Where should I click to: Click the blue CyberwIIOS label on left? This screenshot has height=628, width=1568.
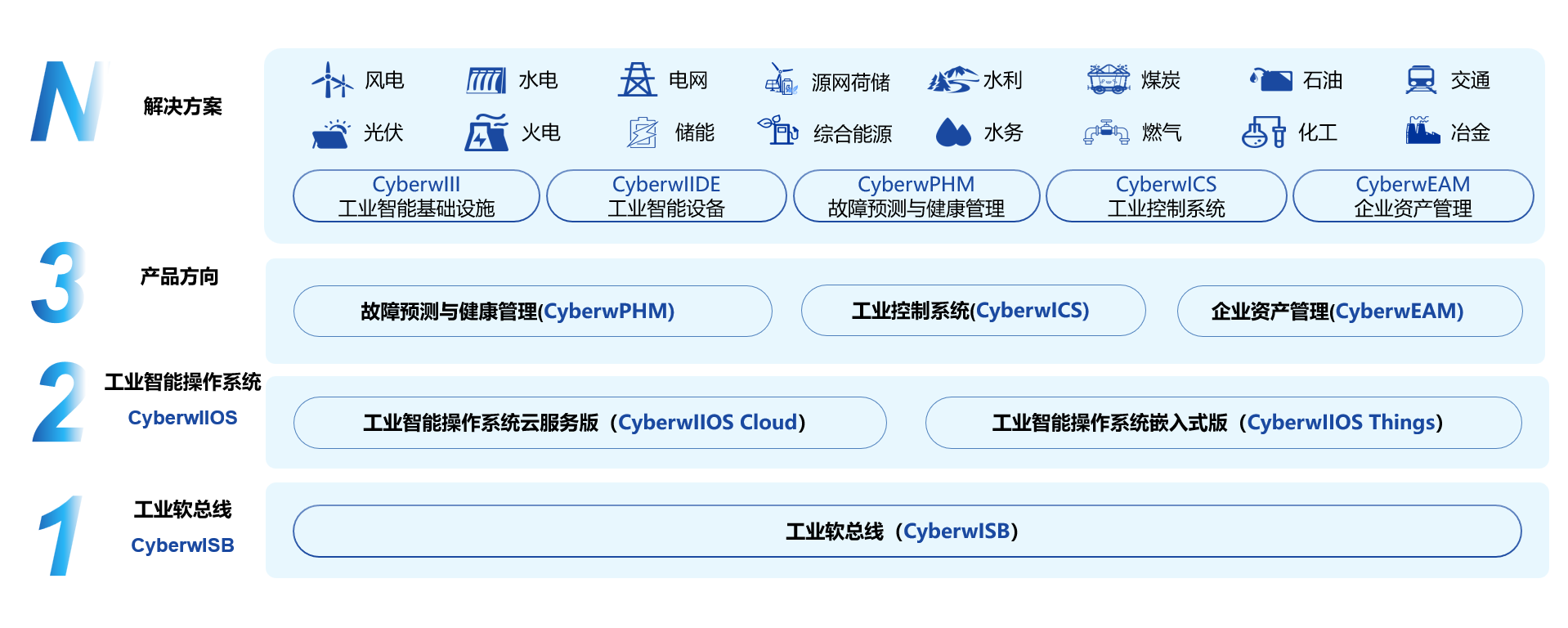[182, 418]
